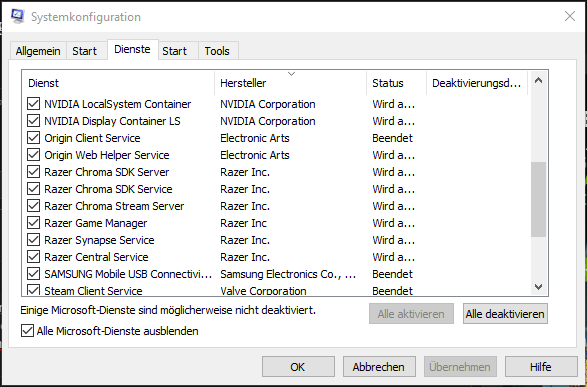
Task: Select the NVIDIA LocalSystem Container row text
Action: 118,104
